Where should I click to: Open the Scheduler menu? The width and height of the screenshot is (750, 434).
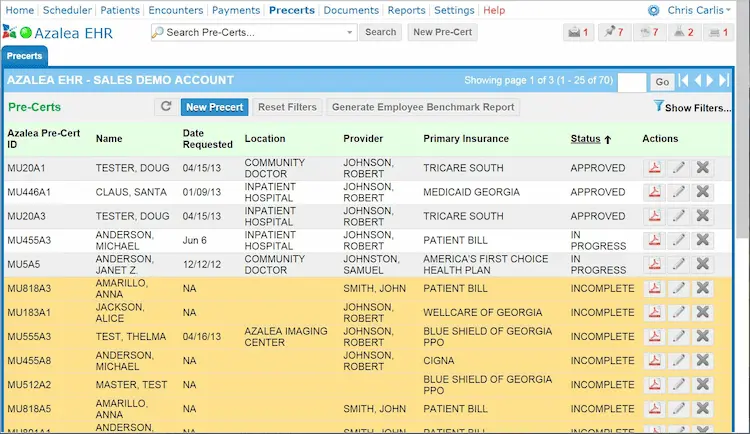tap(67, 10)
